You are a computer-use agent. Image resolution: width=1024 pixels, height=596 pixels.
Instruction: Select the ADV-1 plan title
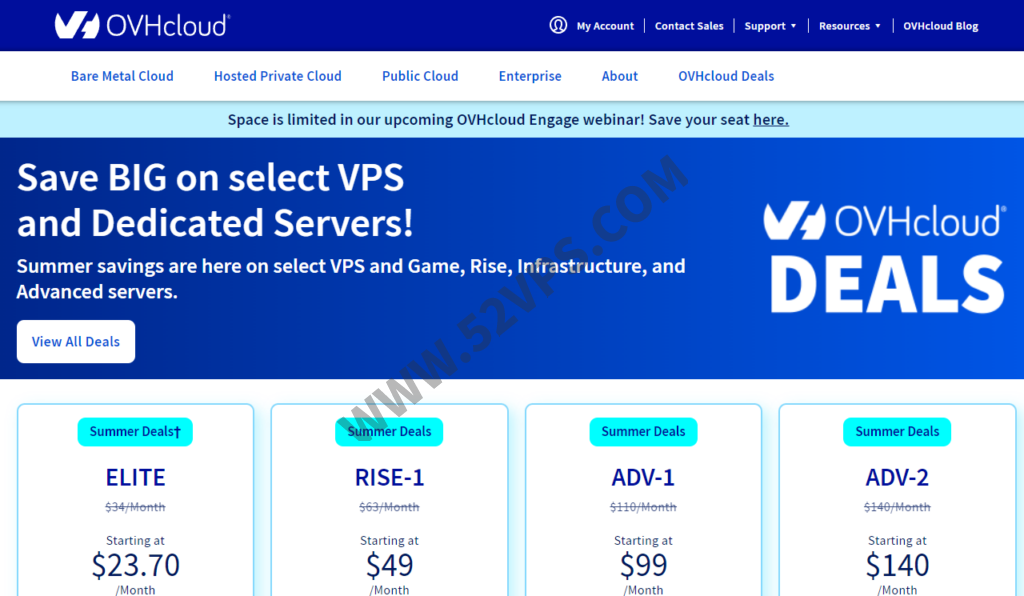tap(643, 478)
